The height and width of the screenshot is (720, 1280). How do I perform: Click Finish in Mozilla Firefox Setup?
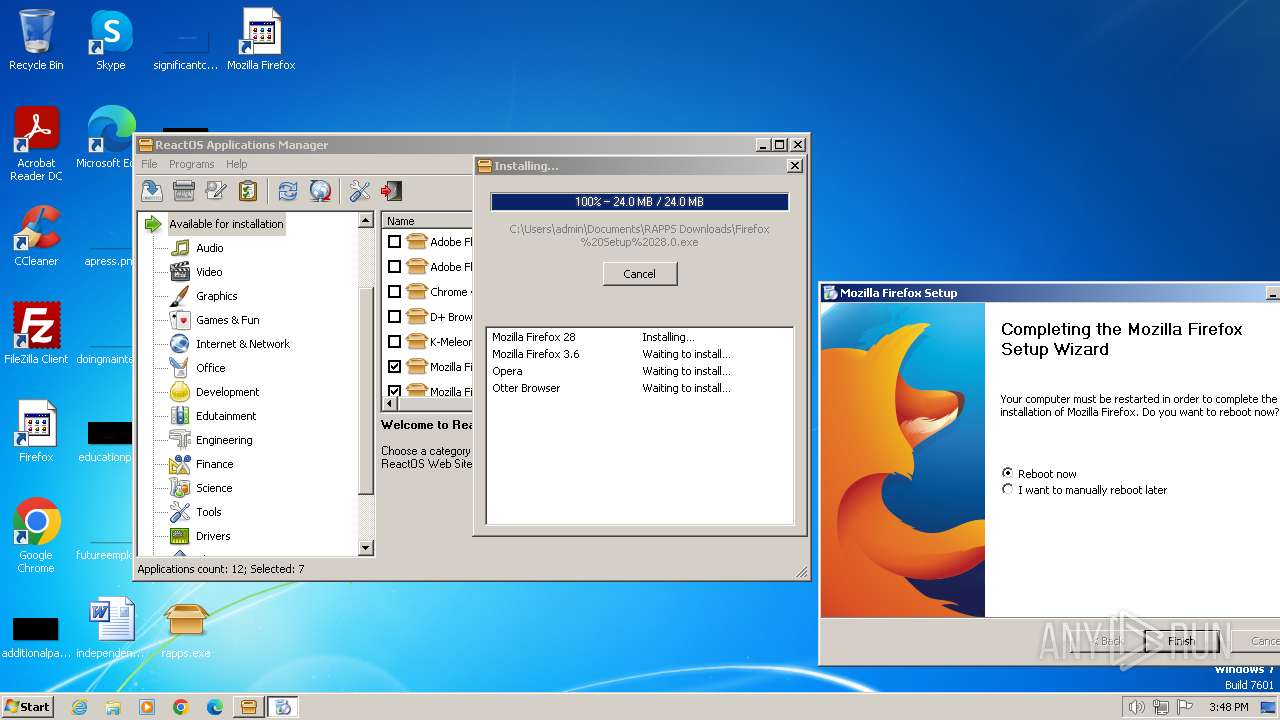(x=1181, y=641)
